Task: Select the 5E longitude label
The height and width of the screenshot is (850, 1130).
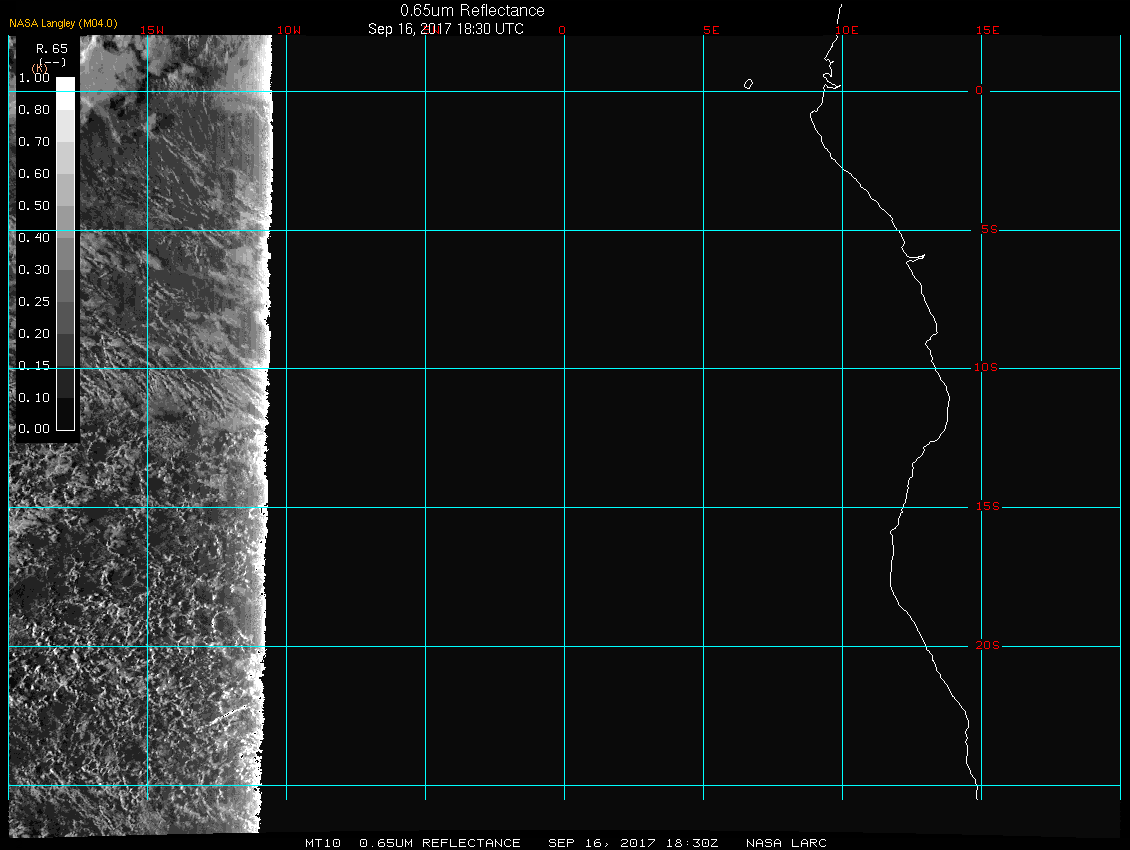Action: pyautogui.click(x=711, y=30)
